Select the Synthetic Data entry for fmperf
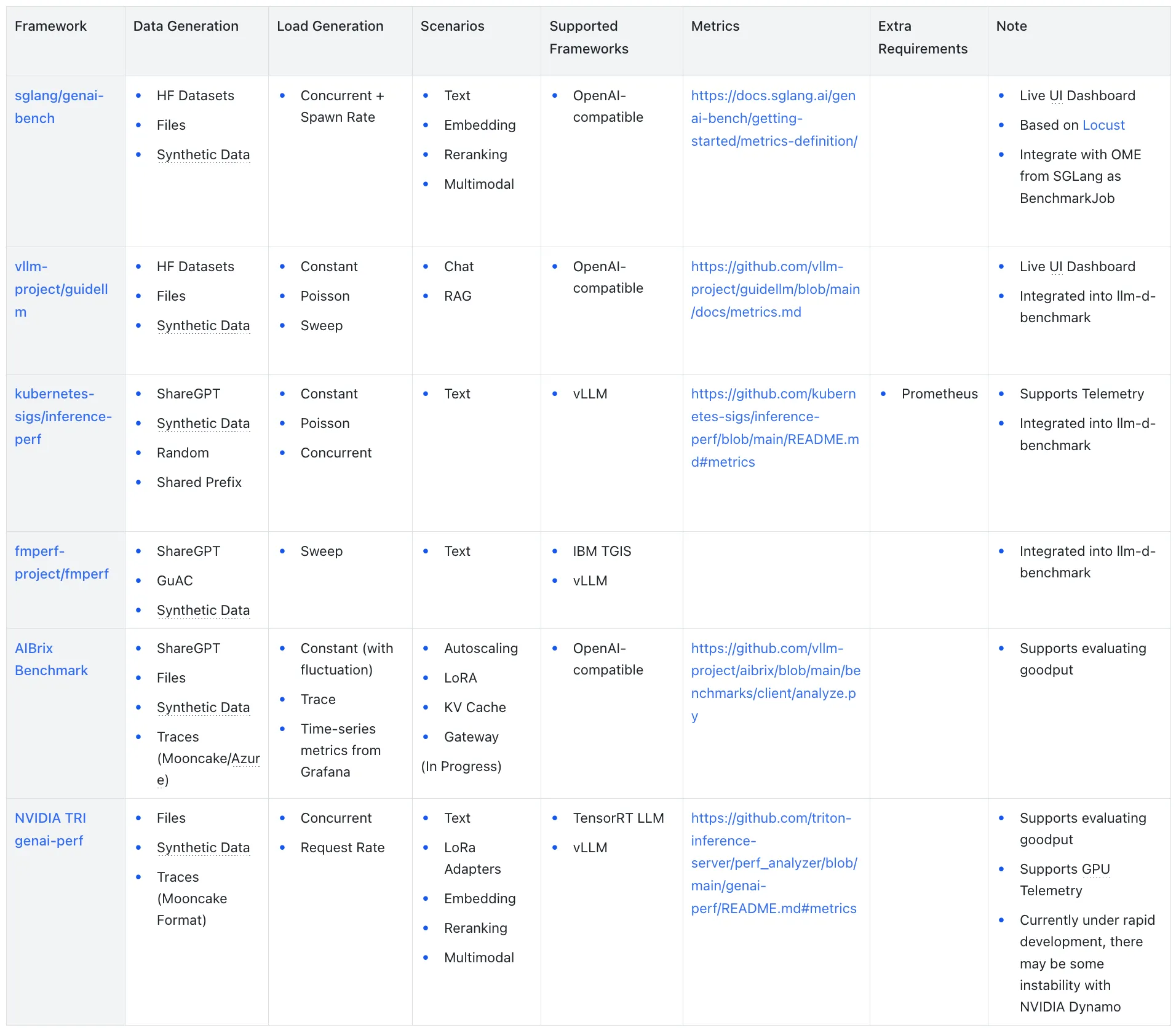Screen dimensions: 1176x1033 (x=204, y=610)
